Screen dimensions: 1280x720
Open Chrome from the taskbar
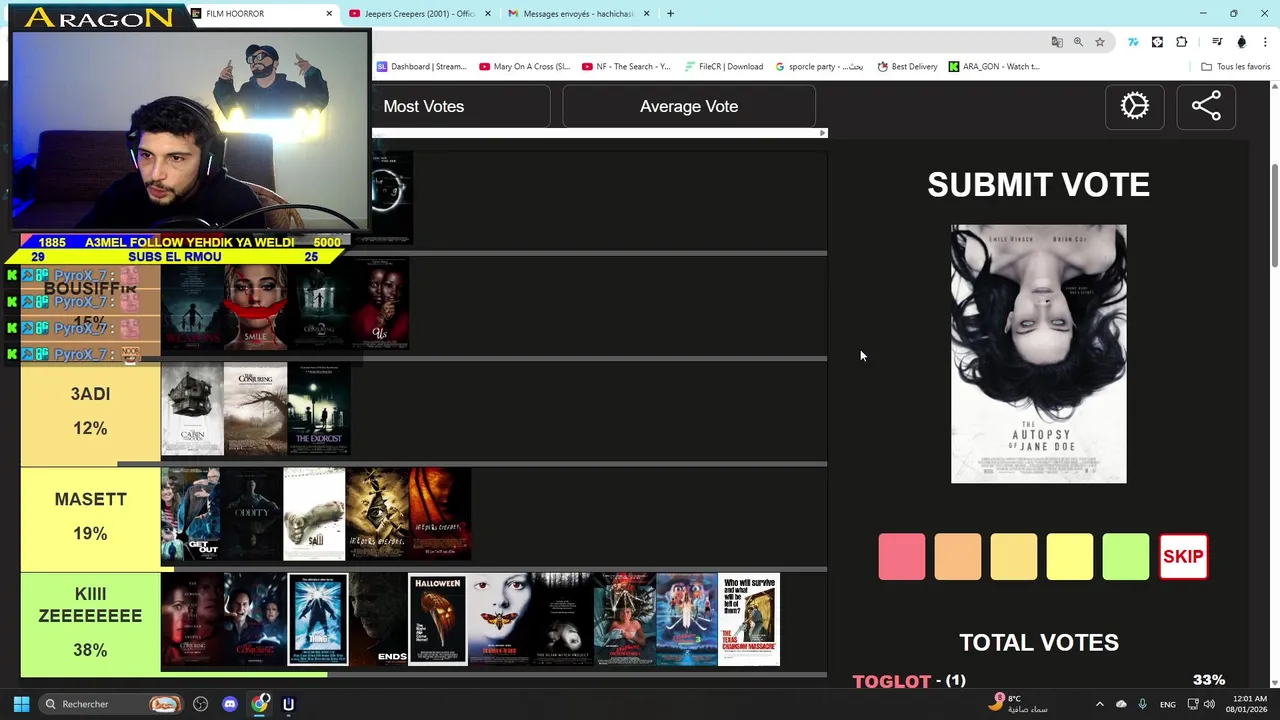pos(259,704)
